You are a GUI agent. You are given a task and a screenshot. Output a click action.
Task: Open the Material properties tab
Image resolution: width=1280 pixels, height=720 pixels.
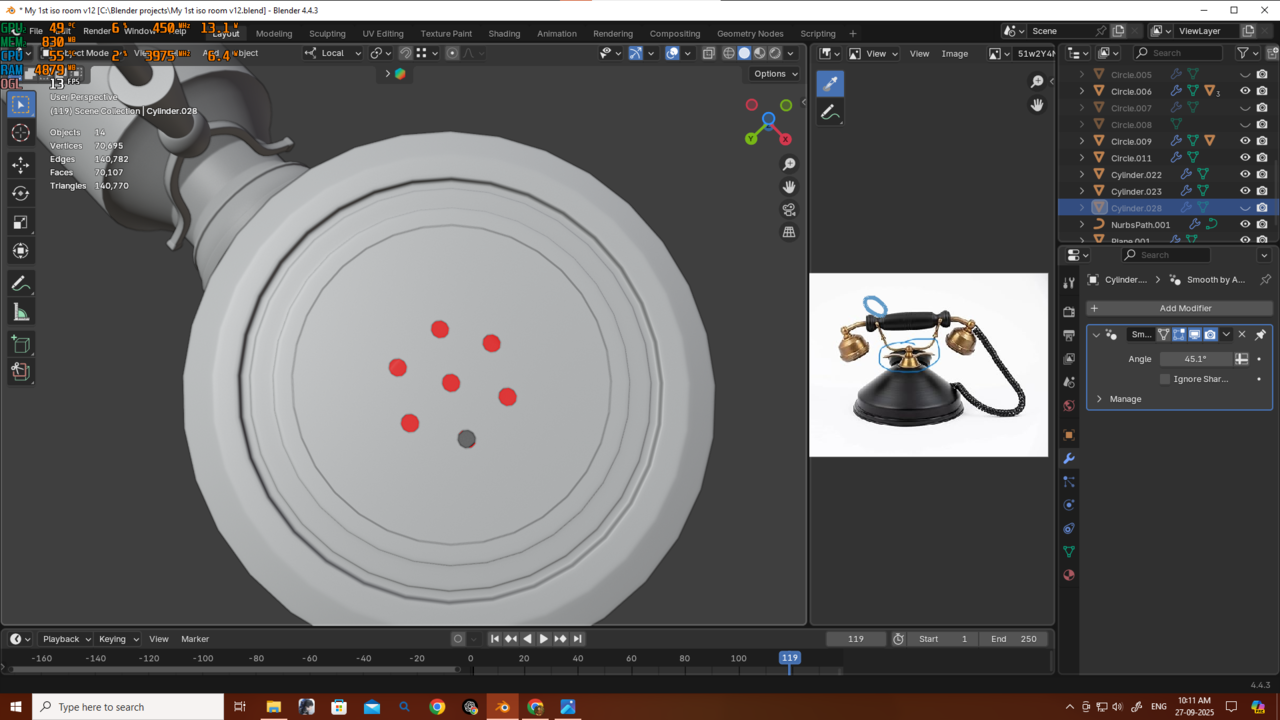[1069, 575]
